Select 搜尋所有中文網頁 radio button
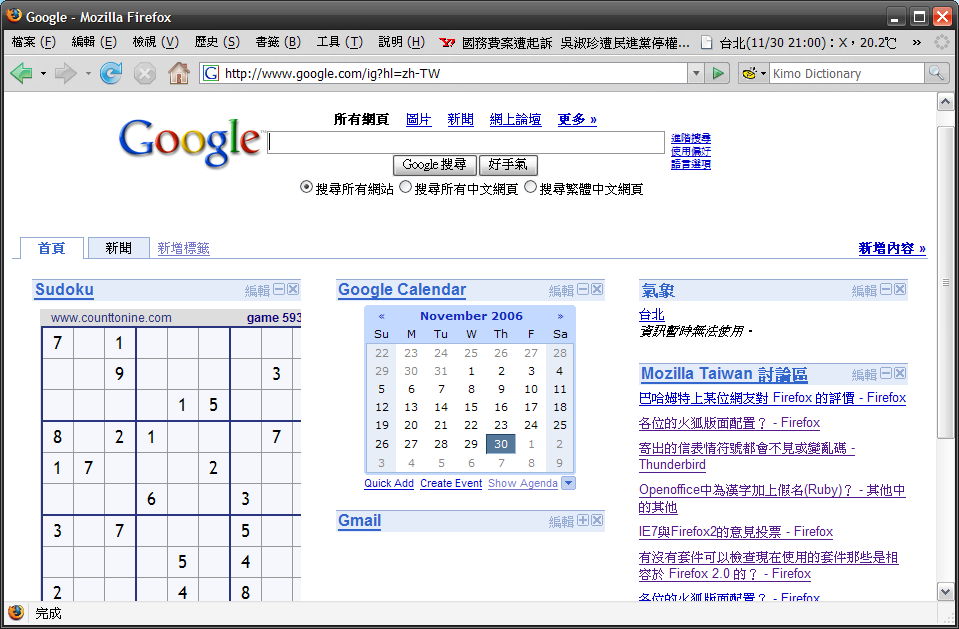The image size is (959, 629). (x=406, y=187)
